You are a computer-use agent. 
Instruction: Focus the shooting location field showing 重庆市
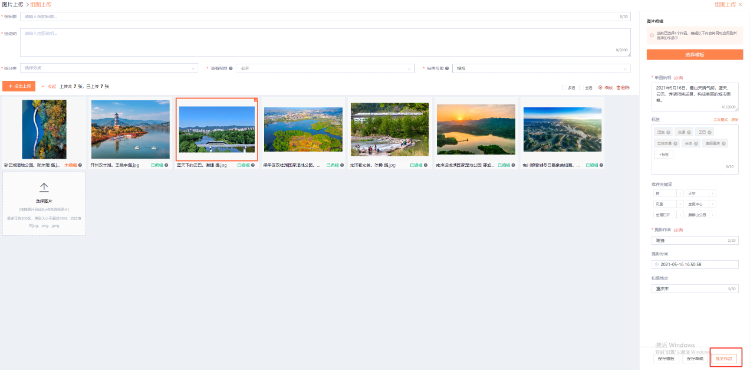[x=695, y=289]
